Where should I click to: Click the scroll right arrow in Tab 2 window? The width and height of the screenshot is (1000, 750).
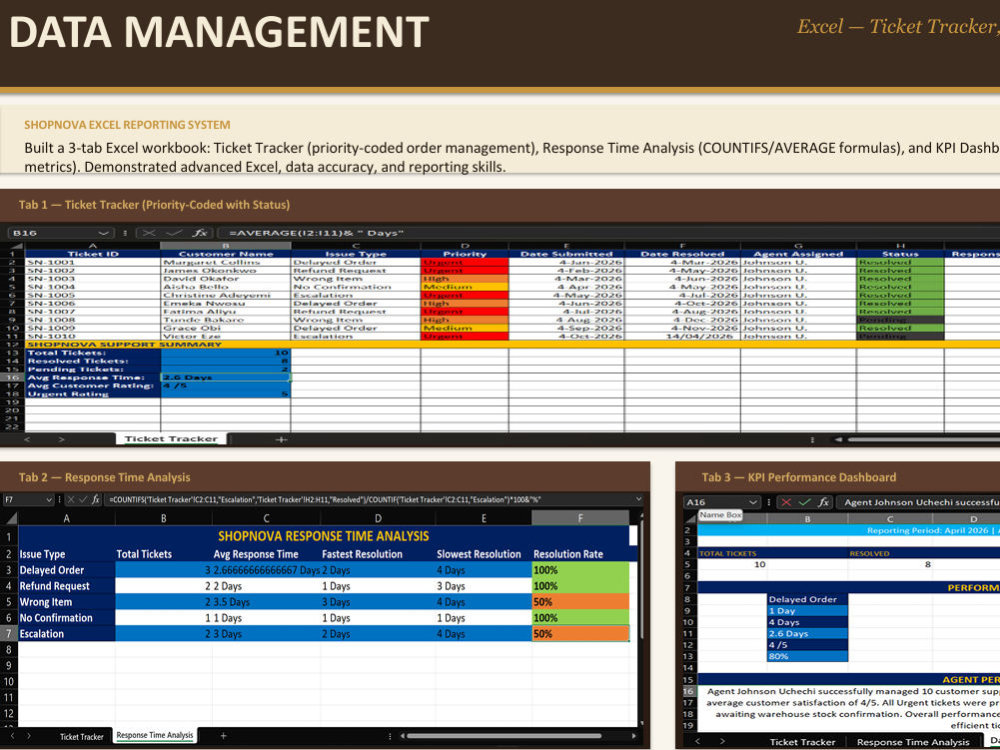(633, 737)
